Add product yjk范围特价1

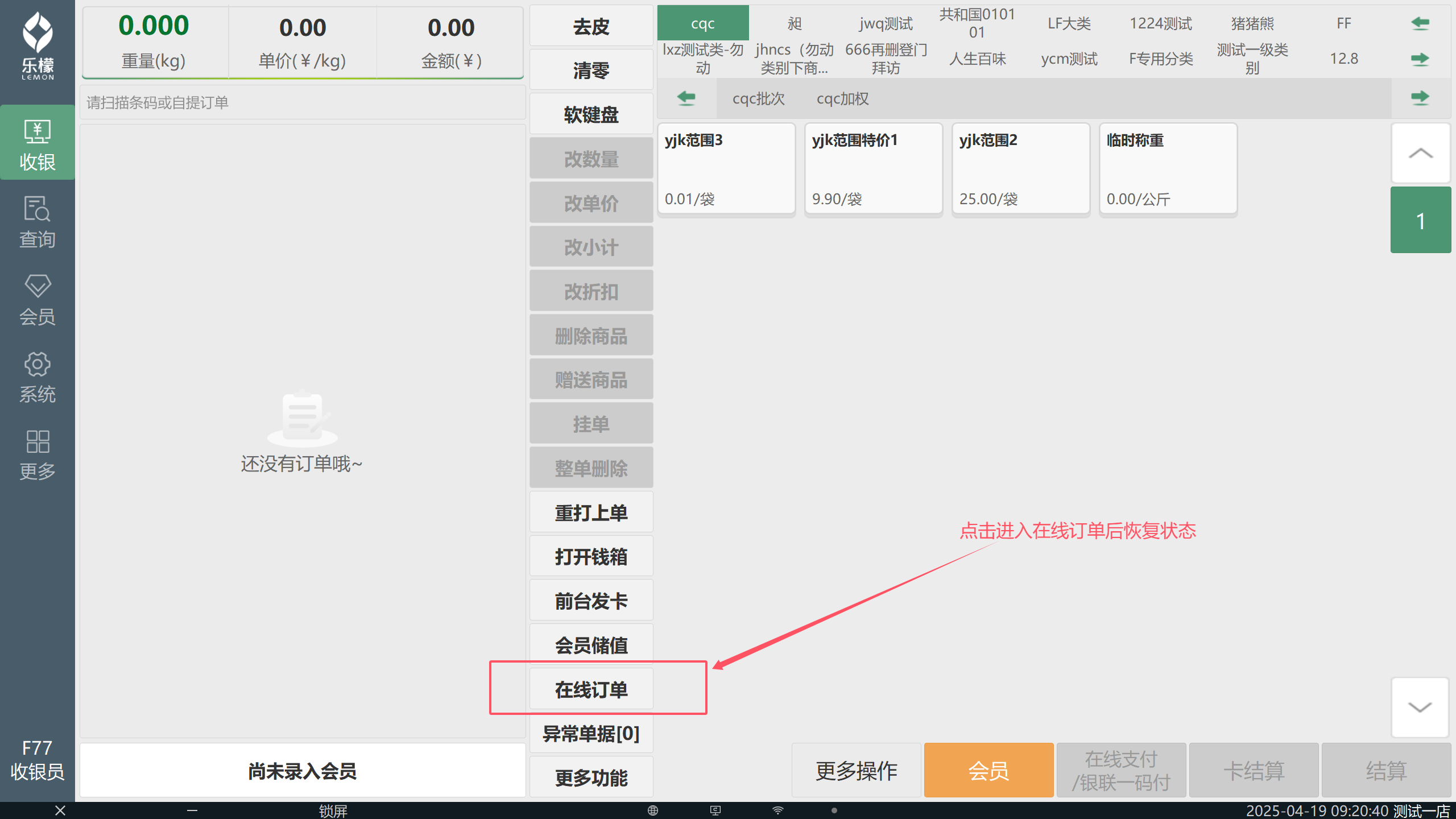pos(874,169)
